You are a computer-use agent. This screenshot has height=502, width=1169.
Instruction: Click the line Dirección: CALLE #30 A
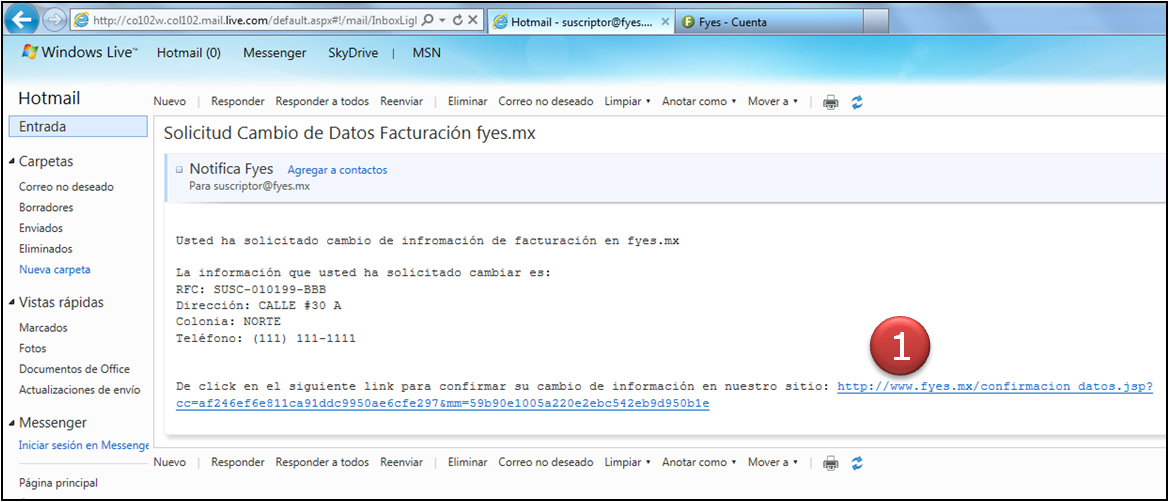[x=259, y=305]
